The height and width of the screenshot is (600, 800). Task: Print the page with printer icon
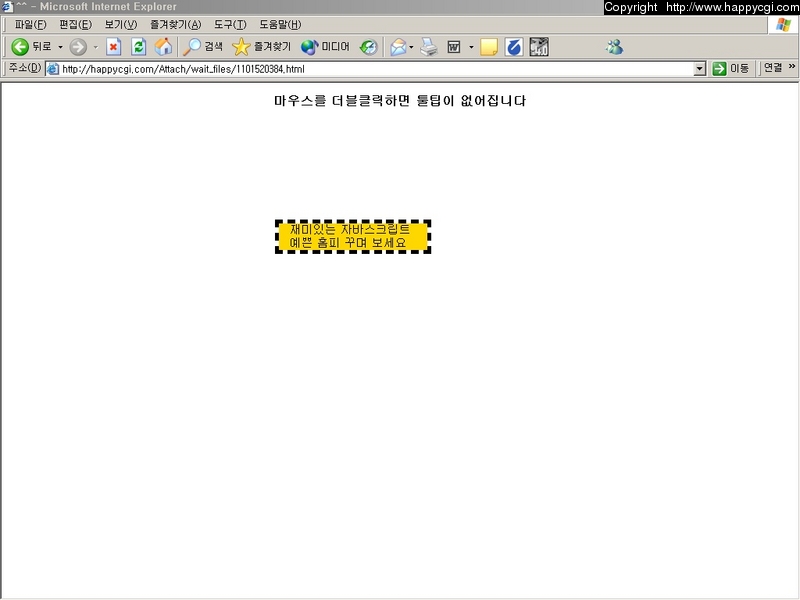coord(429,47)
